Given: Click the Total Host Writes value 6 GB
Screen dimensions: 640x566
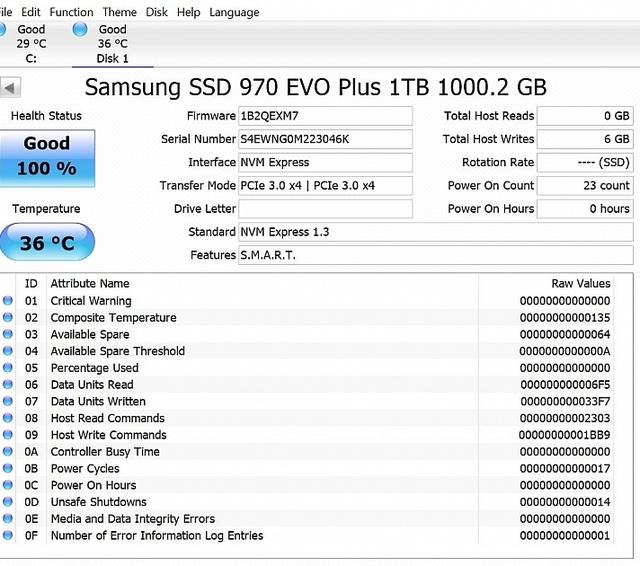Looking at the screenshot, I should pos(585,140).
